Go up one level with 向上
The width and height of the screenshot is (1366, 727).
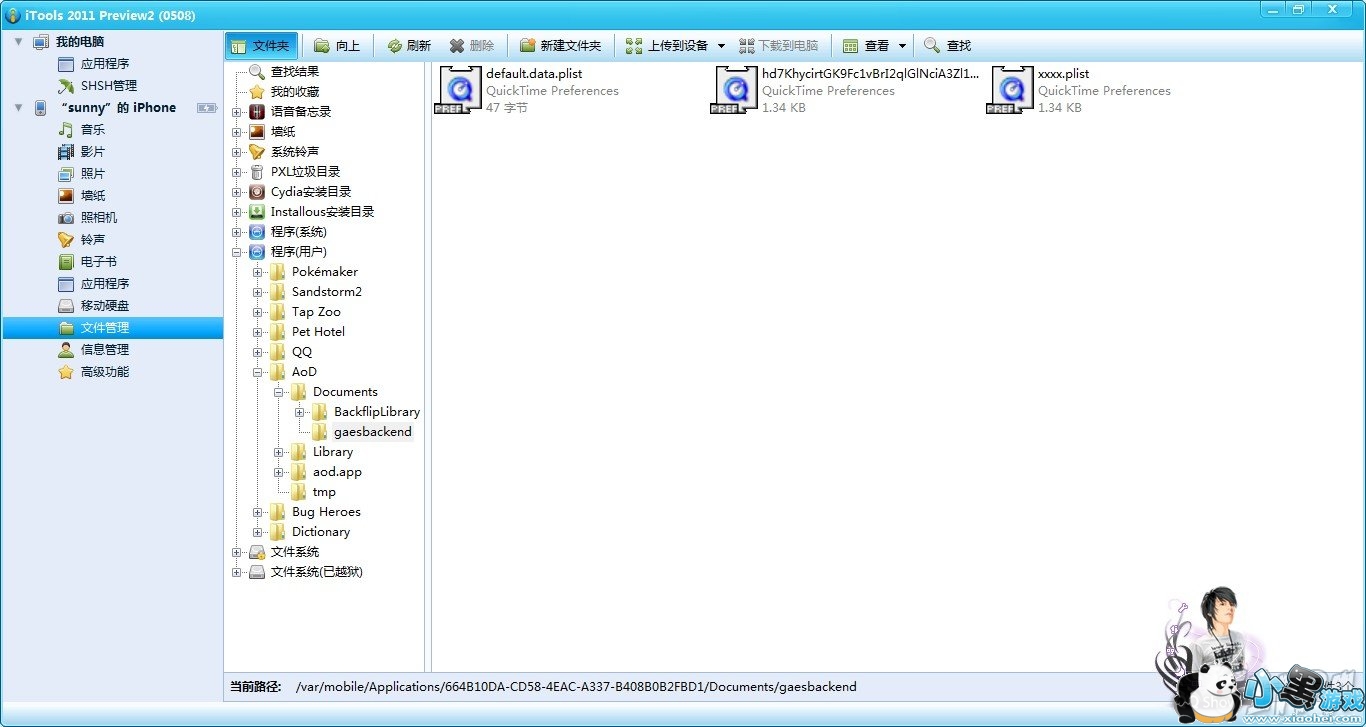336,46
